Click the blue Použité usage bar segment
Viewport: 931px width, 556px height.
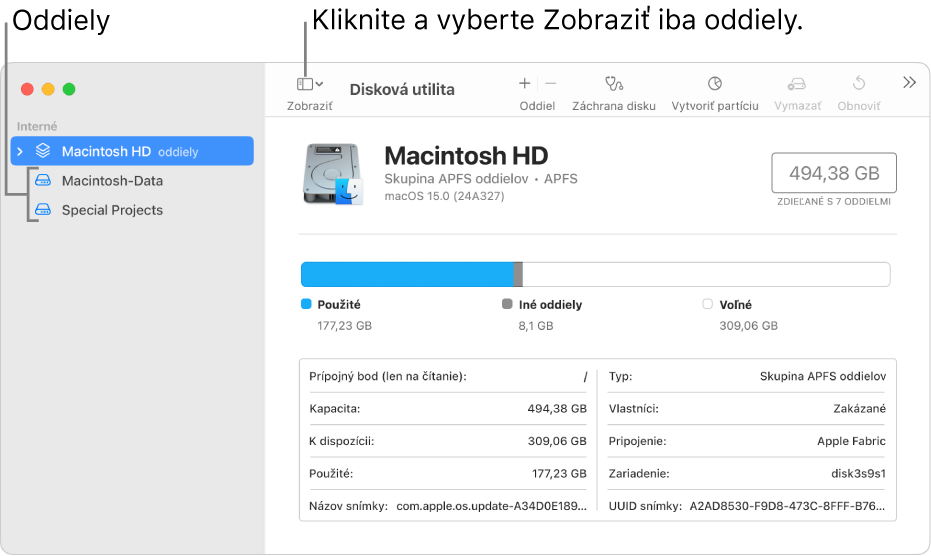407,274
